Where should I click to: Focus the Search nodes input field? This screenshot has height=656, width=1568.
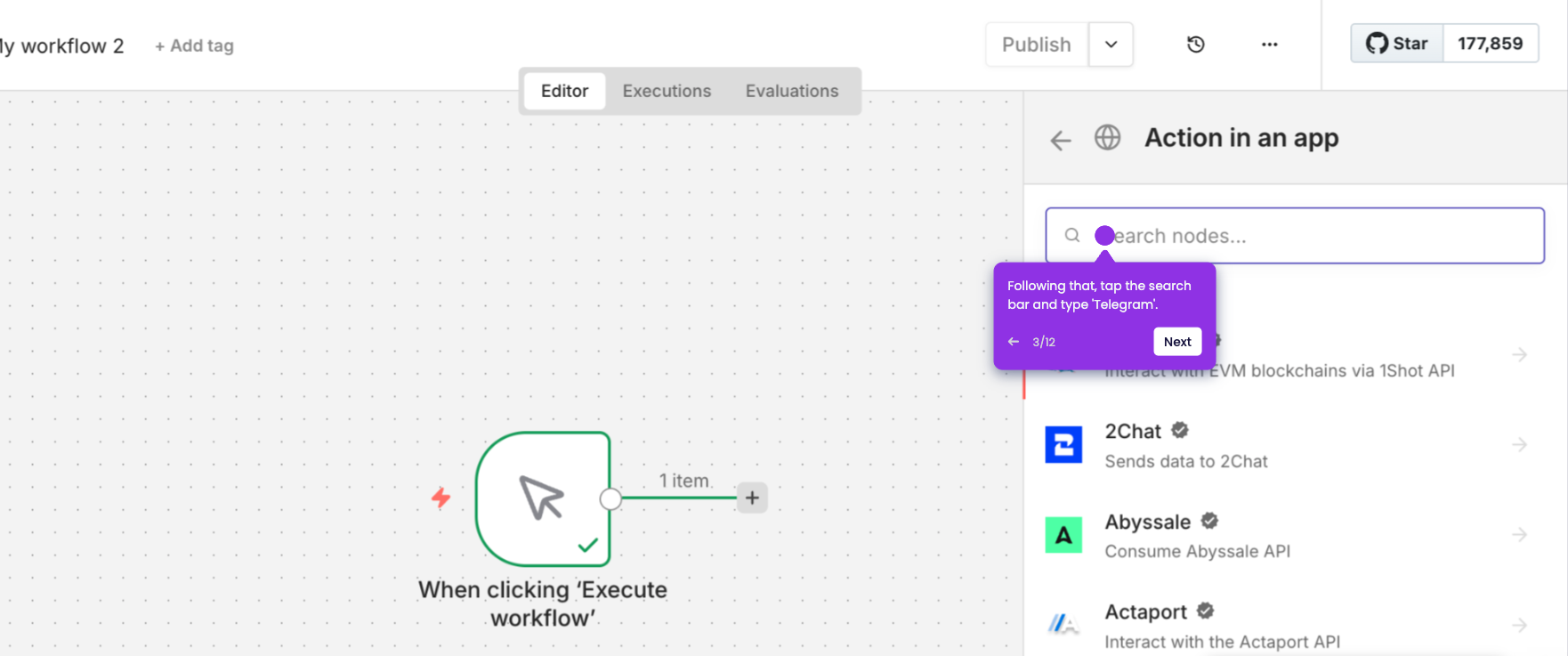click(x=1295, y=235)
